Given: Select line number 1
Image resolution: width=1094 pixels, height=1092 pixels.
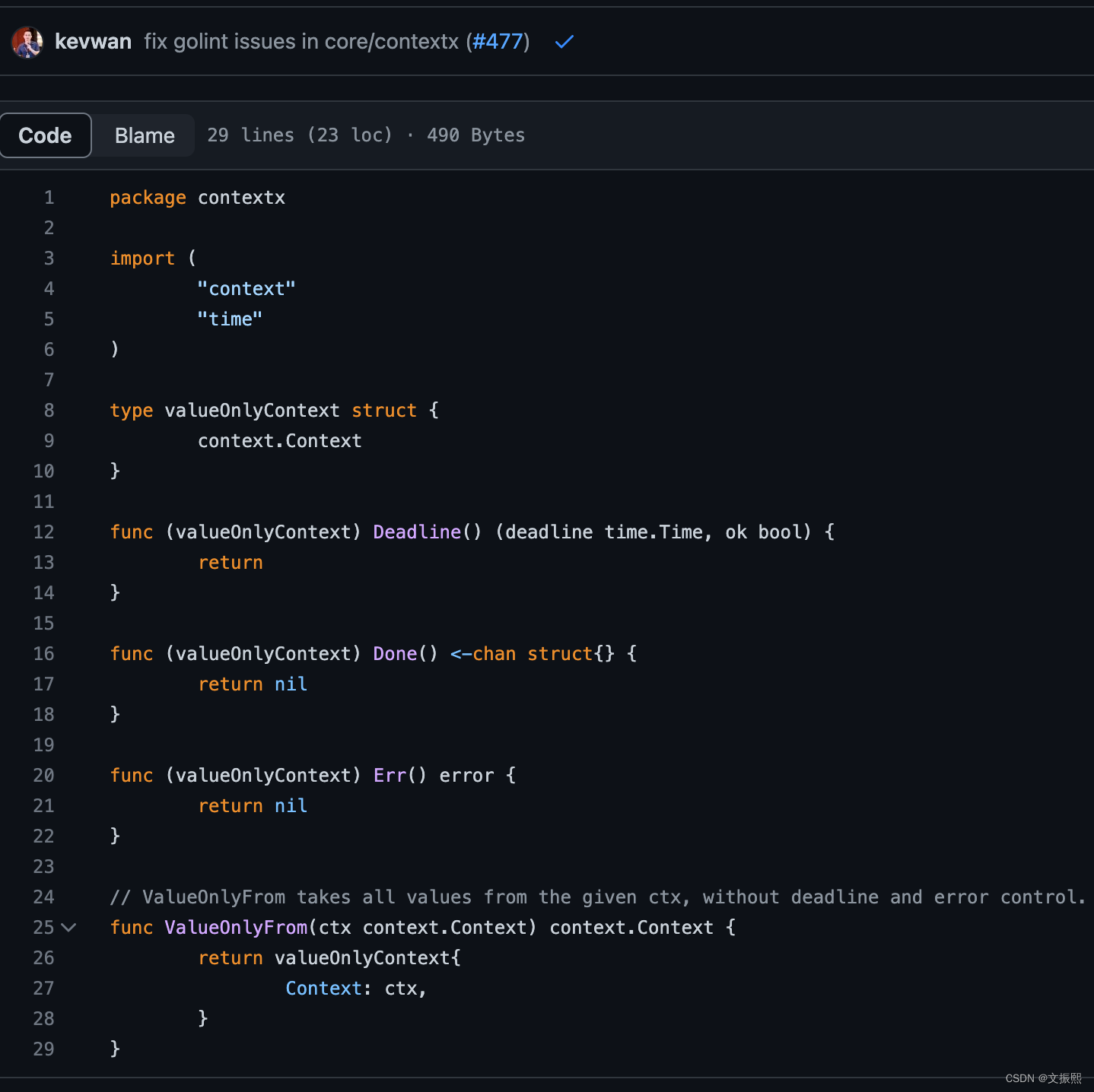Looking at the screenshot, I should (x=49, y=198).
